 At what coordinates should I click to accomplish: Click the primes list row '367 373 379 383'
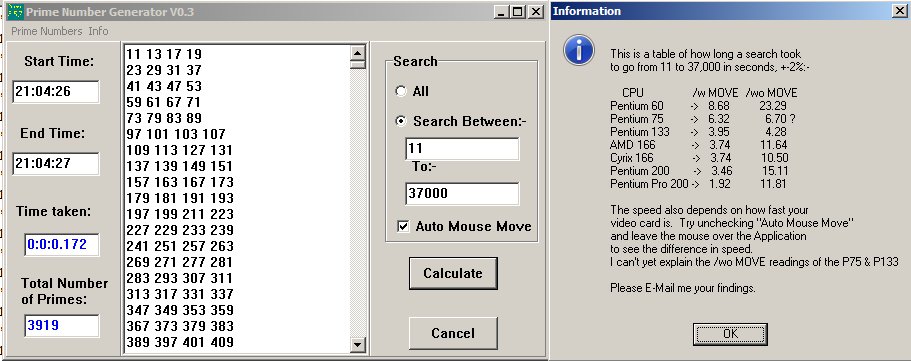coord(180,326)
